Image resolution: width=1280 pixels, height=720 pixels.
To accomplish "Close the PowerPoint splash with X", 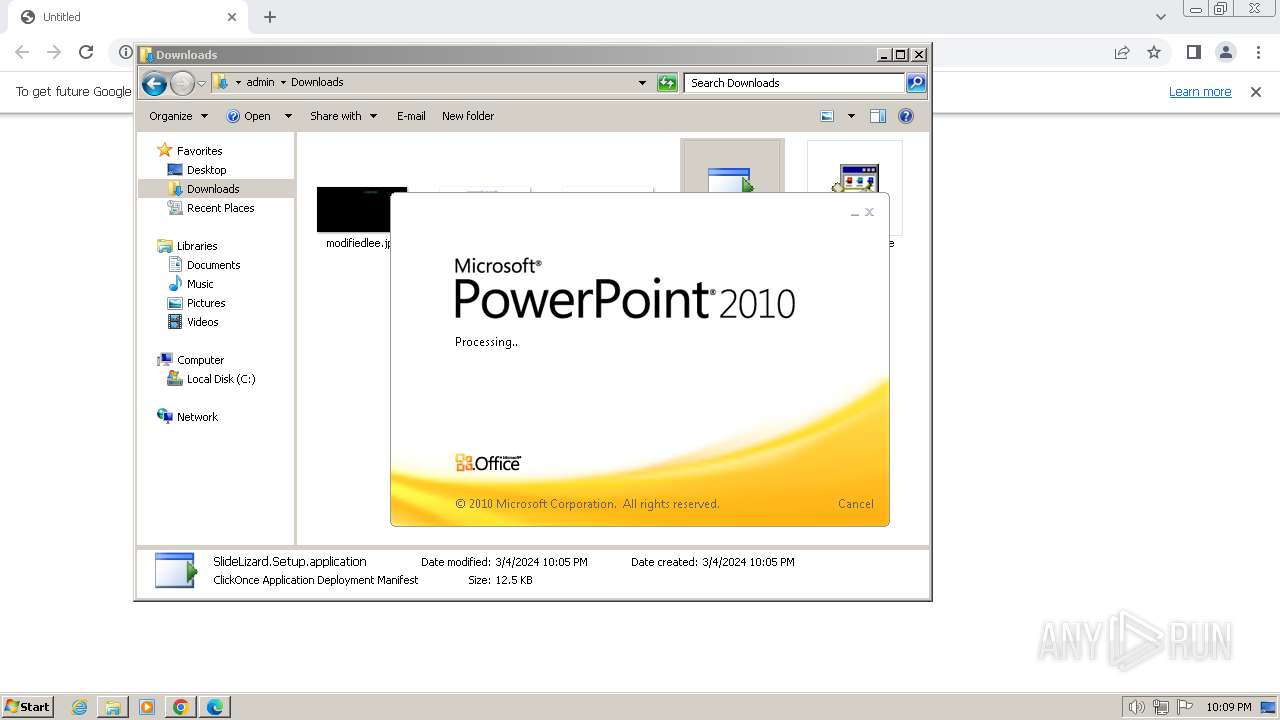I will [x=869, y=212].
